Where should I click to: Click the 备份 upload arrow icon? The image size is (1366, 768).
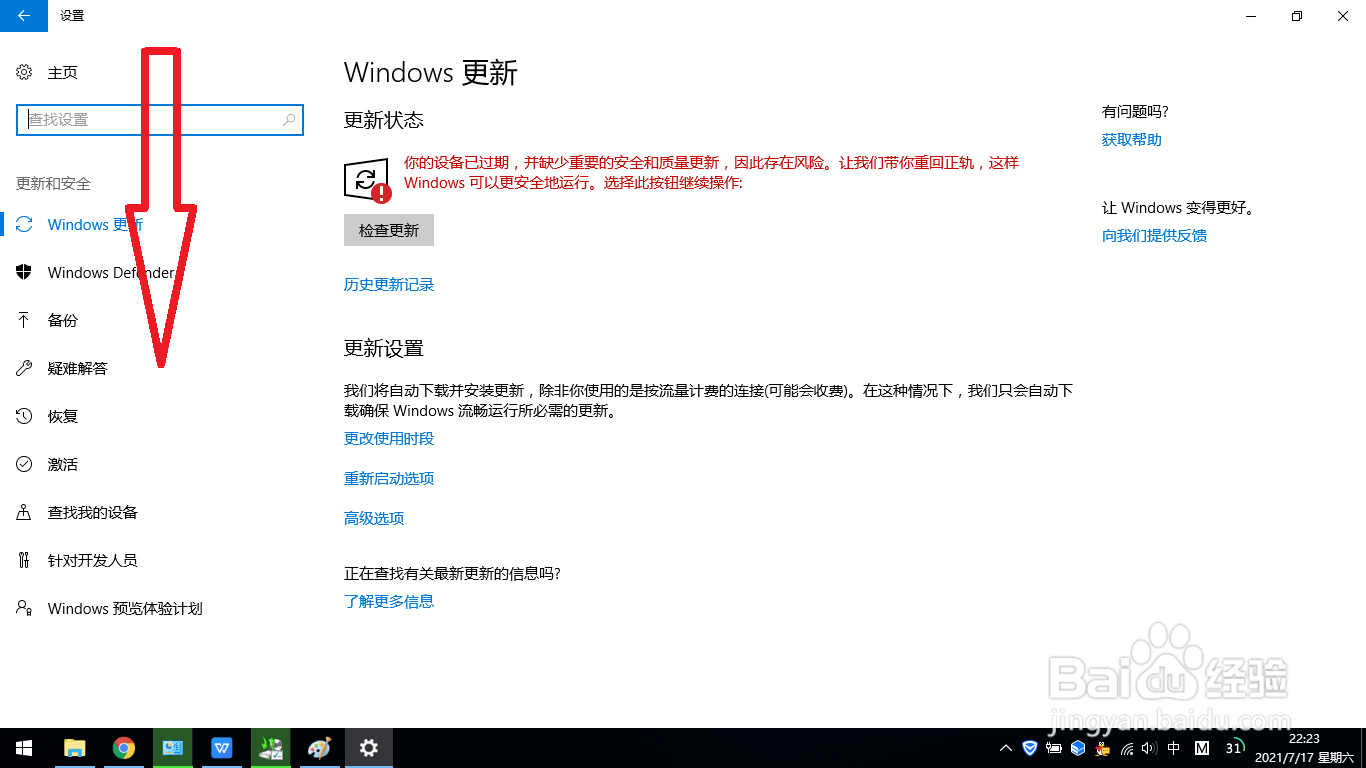[x=25, y=320]
